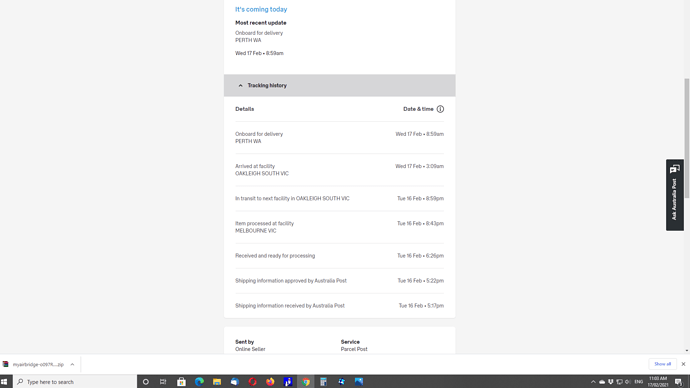Click 'Tue 16 Feb • 5:17pm' timestamp

[x=421, y=306]
